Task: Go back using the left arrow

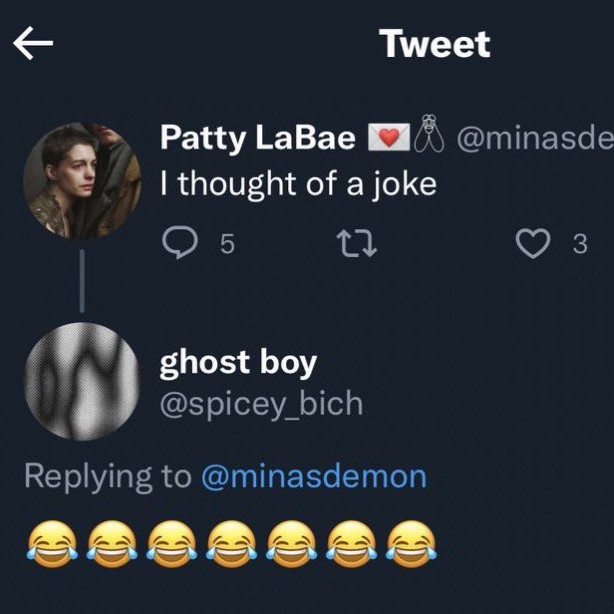Action: (33, 44)
